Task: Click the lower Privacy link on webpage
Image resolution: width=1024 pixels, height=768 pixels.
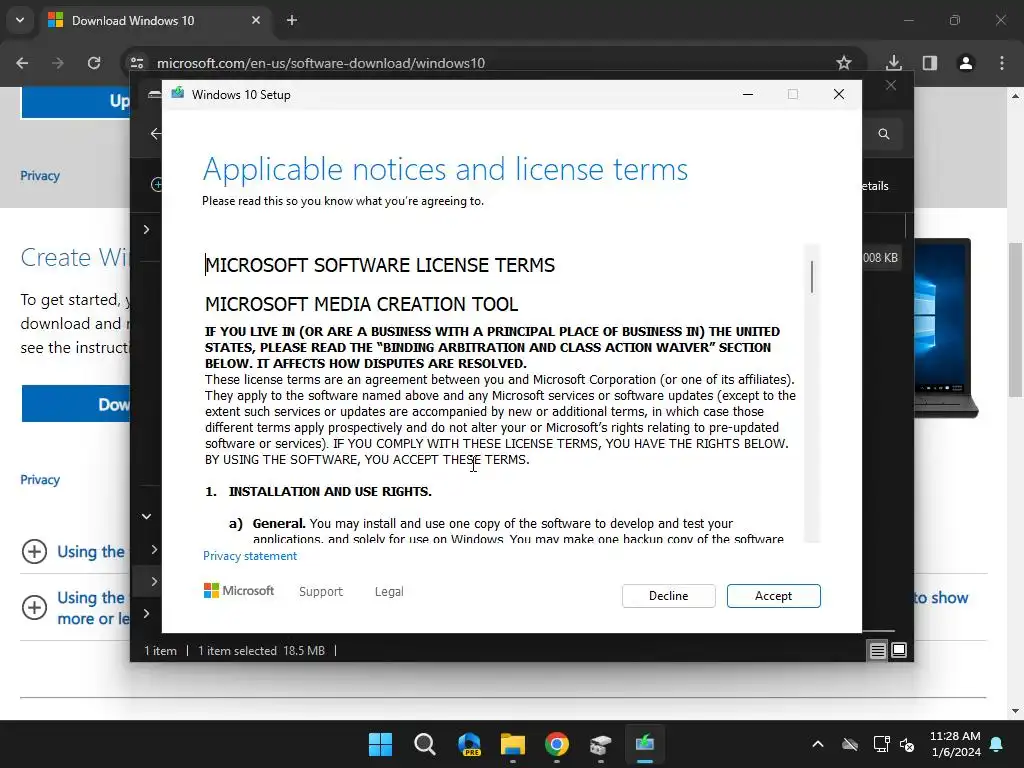Action: click(x=40, y=480)
